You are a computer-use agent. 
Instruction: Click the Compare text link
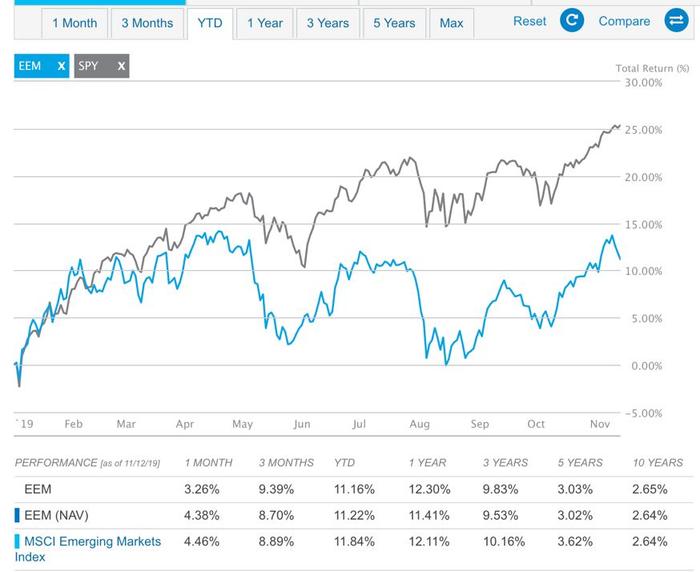click(624, 21)
